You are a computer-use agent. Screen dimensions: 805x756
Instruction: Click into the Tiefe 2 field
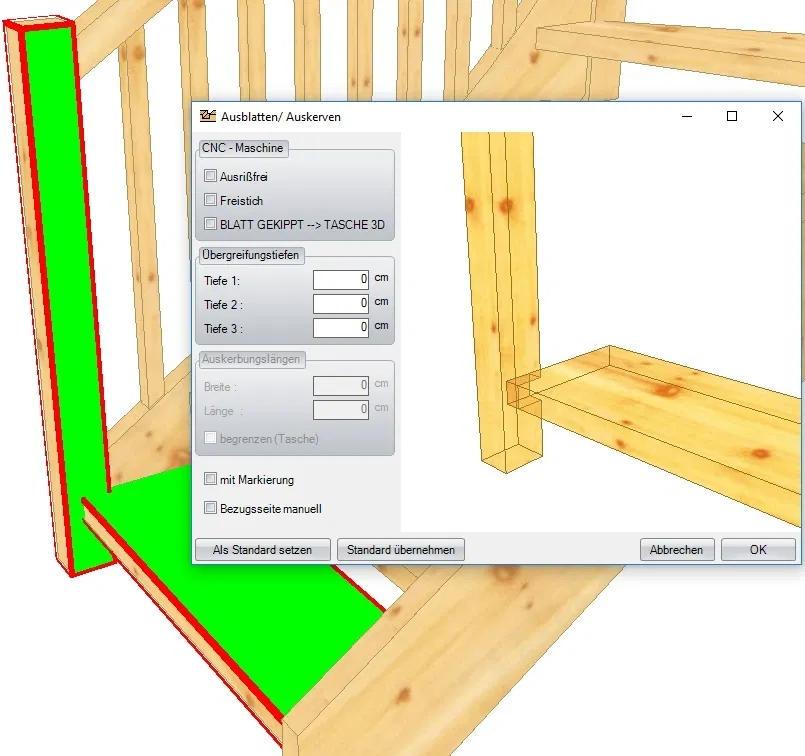point(341,303)
